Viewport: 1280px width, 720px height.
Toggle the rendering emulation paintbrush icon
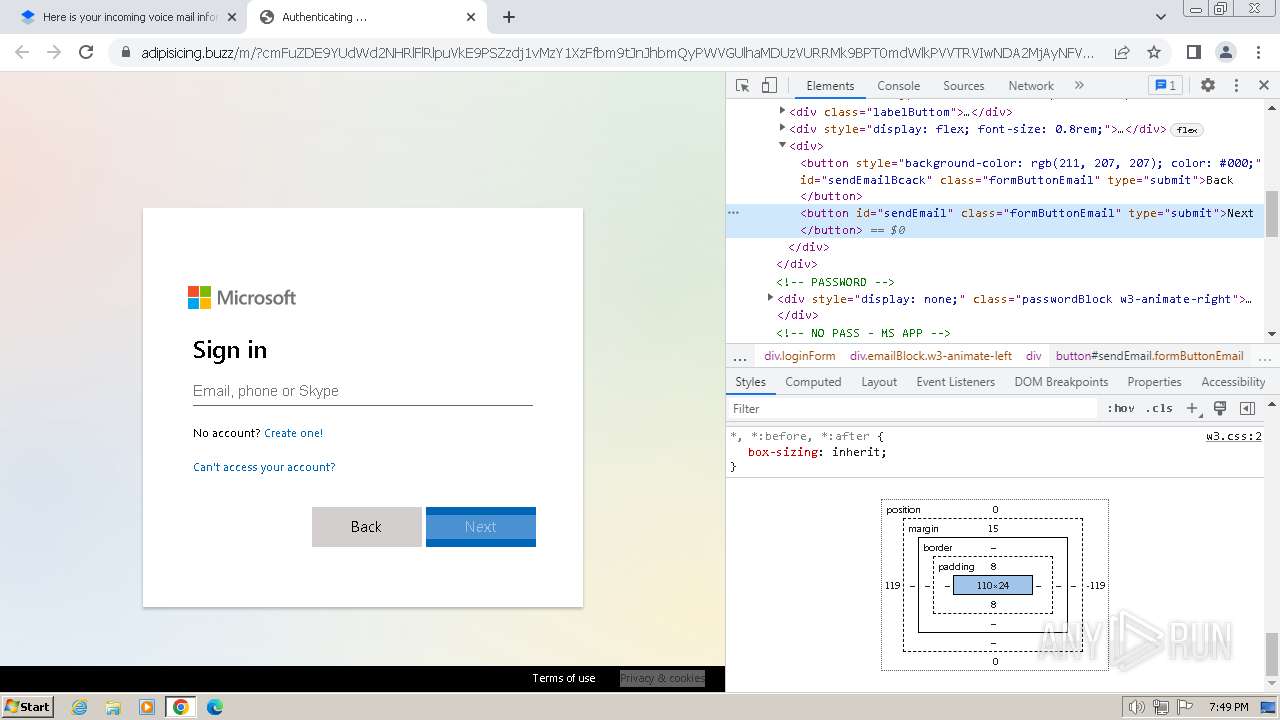click(x=1220, y=408)
